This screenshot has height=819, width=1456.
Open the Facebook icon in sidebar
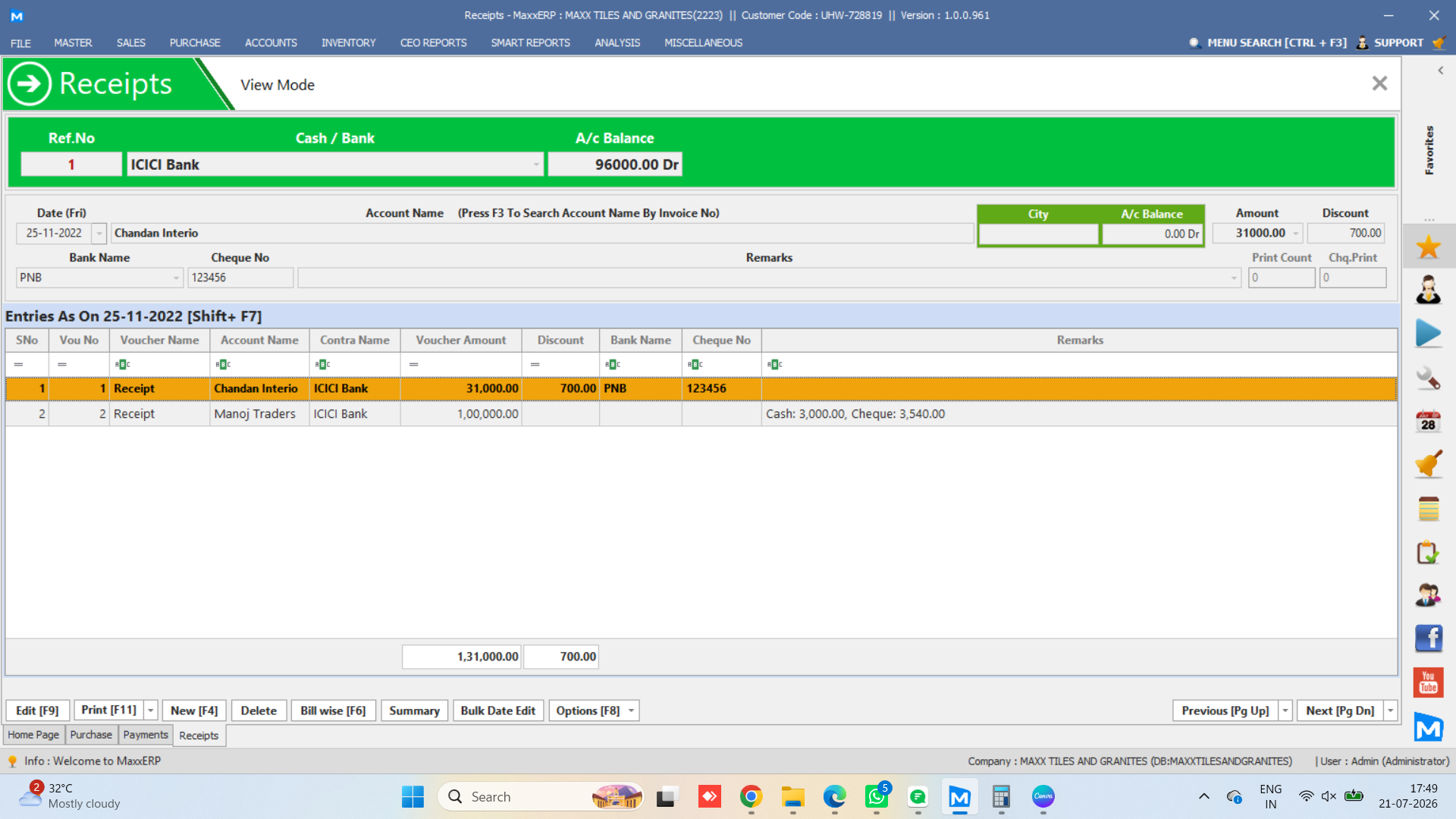tap(1429, 639)
